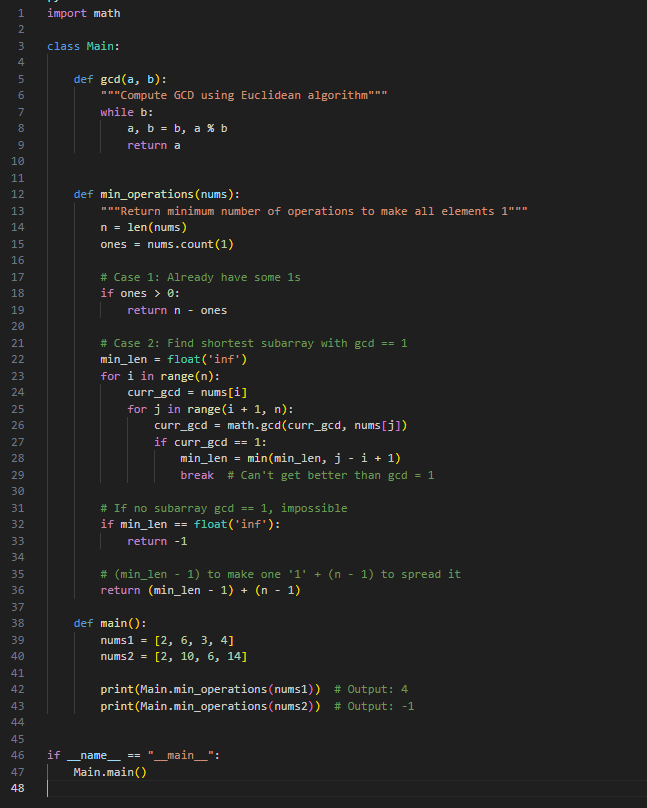Click the '# (min_len - 1) to make one' comment

click(281, 574)
